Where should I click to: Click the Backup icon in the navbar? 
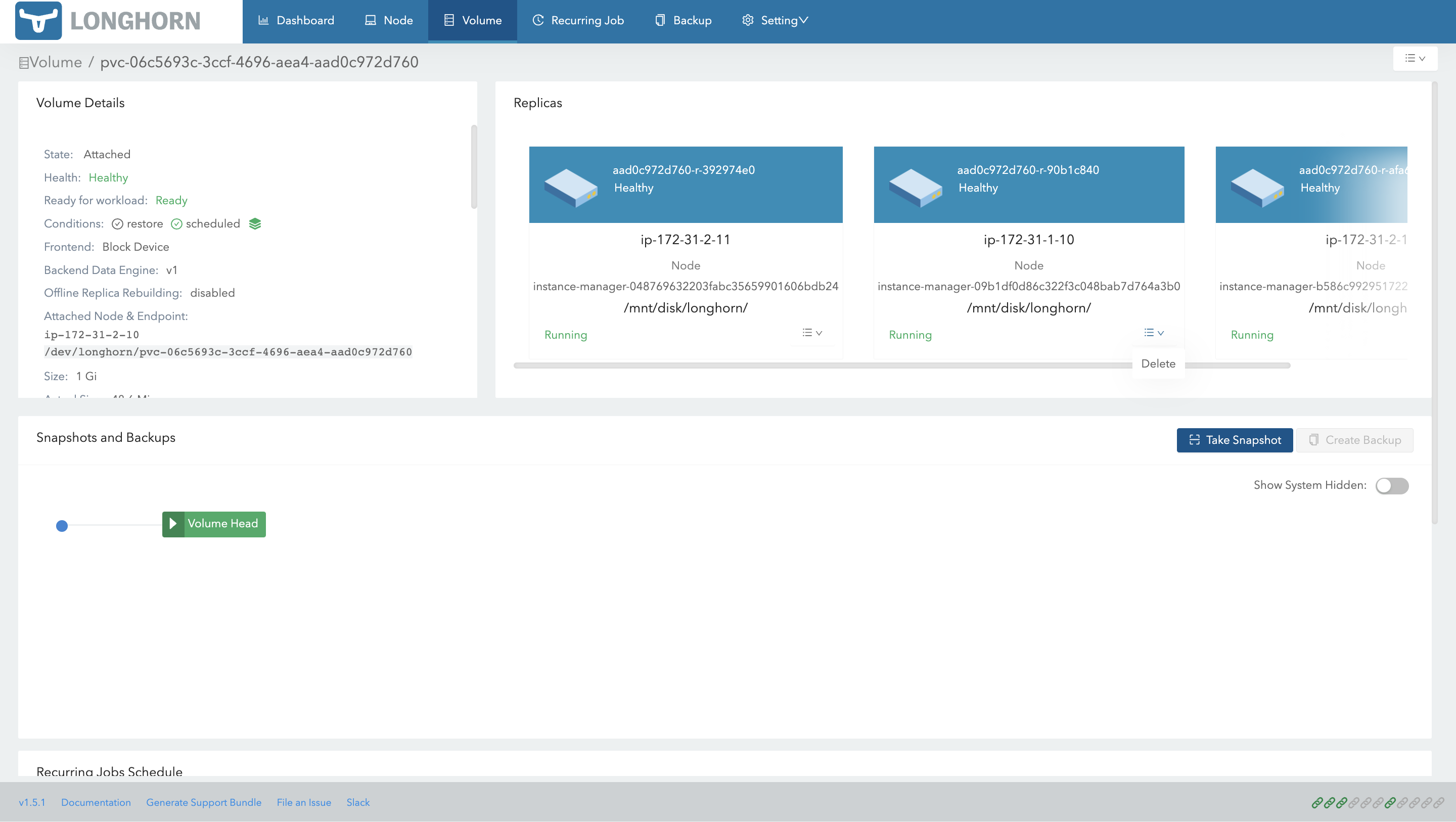click(x=660, y=20)
